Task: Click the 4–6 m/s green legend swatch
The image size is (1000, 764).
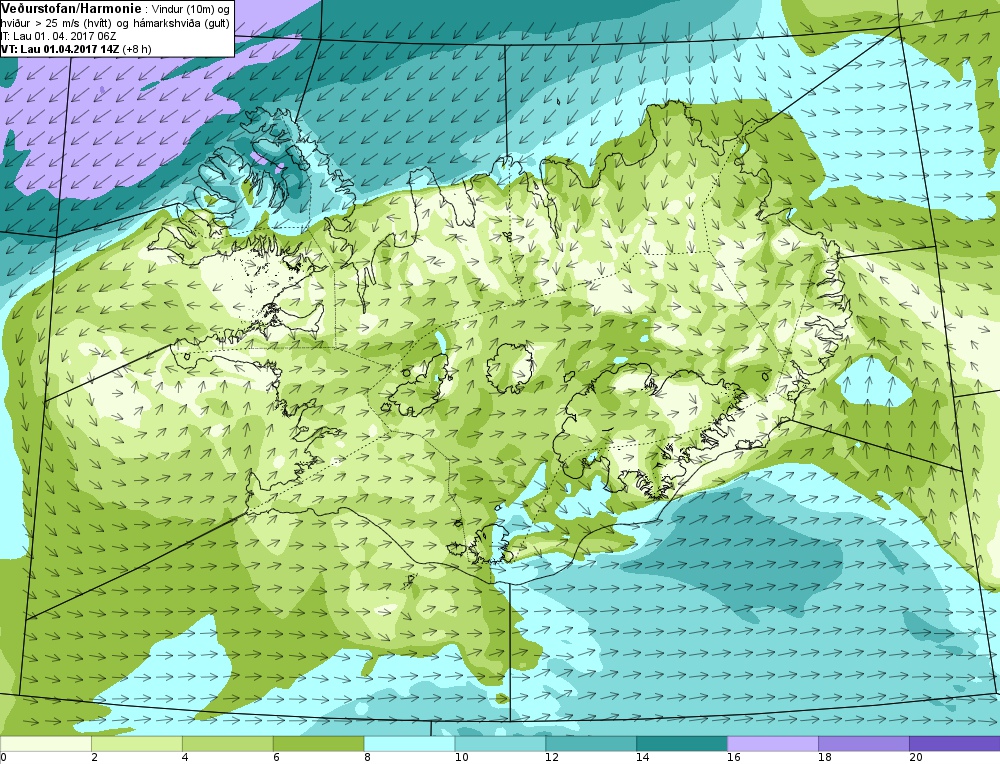Action: click(228, 744)
